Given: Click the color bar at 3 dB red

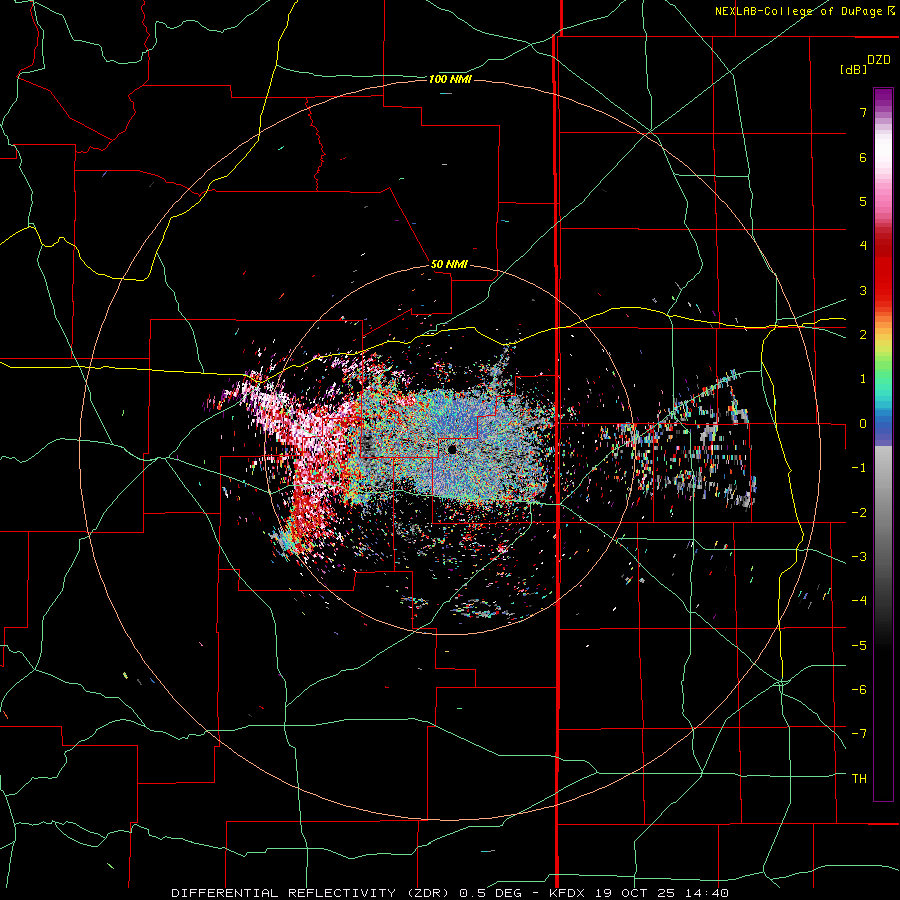Looking at the screenshot, I should click(x=883, y=290).
